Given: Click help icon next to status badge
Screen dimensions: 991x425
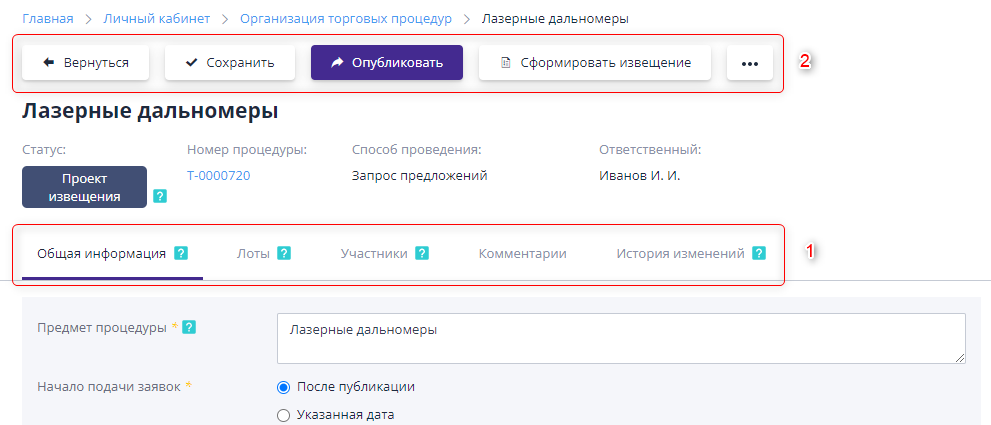Looking at the screenshot, I should point(160,196).
